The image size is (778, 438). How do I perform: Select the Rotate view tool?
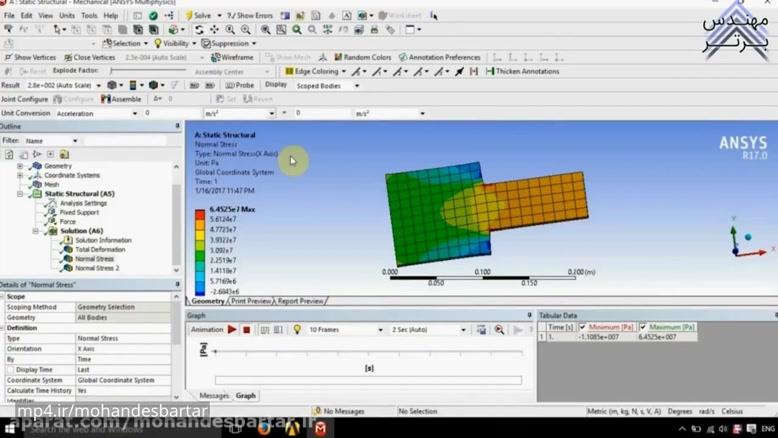[x=199, y=30]
